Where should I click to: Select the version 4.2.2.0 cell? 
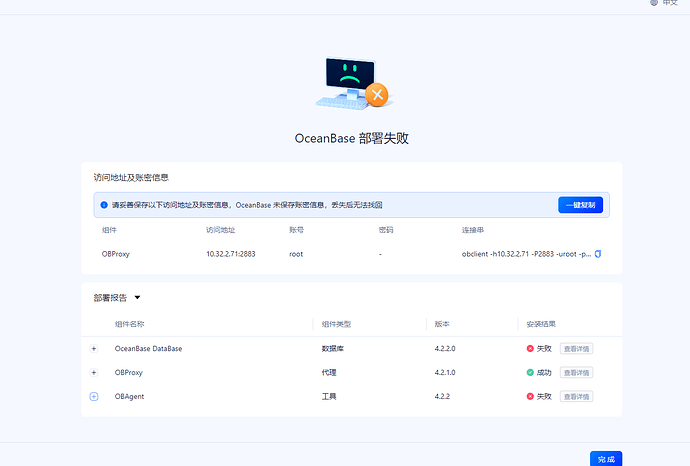coord(445,349)
